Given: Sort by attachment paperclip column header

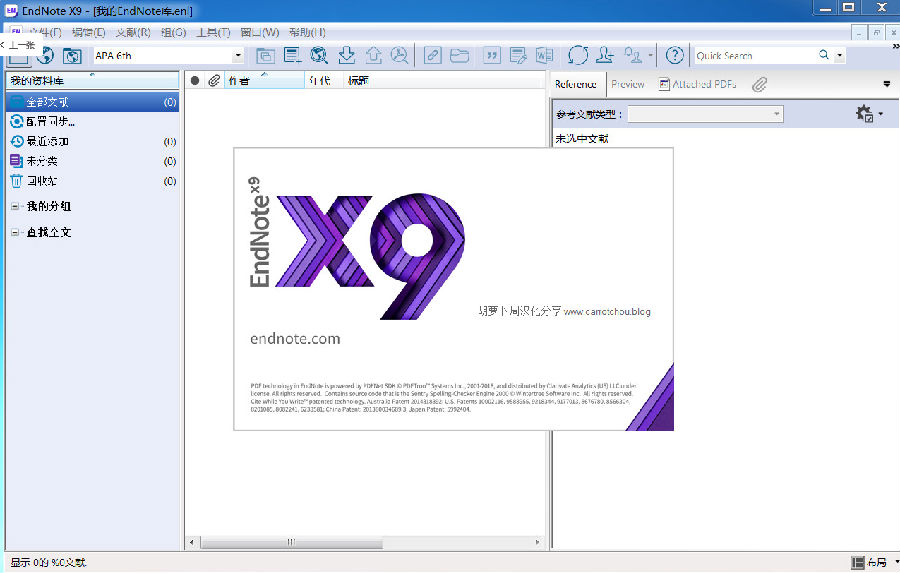Looking at the screenshot, I should click(214, 81).
